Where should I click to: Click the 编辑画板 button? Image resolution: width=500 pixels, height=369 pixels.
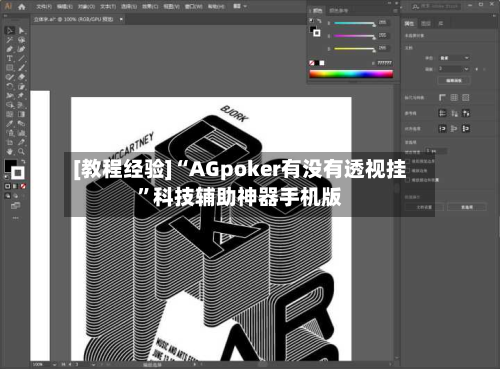pos(454,81)
